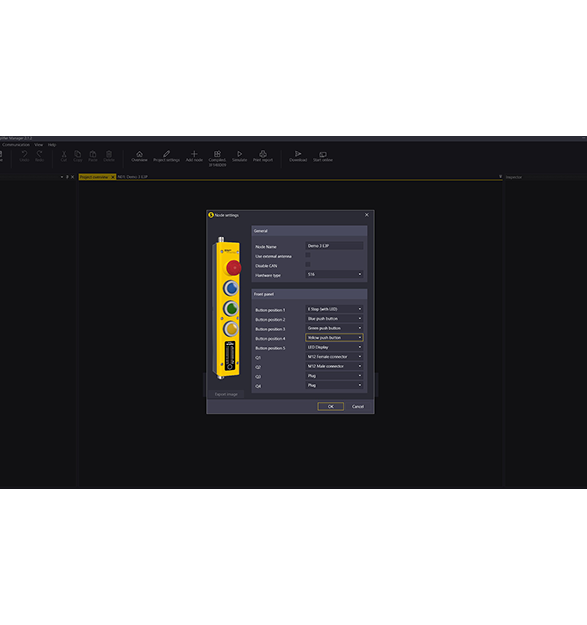Image resolution: width=587 pixels, height=625 pixels.
Task: Open the Help menu
Action: tap(52, 145)
